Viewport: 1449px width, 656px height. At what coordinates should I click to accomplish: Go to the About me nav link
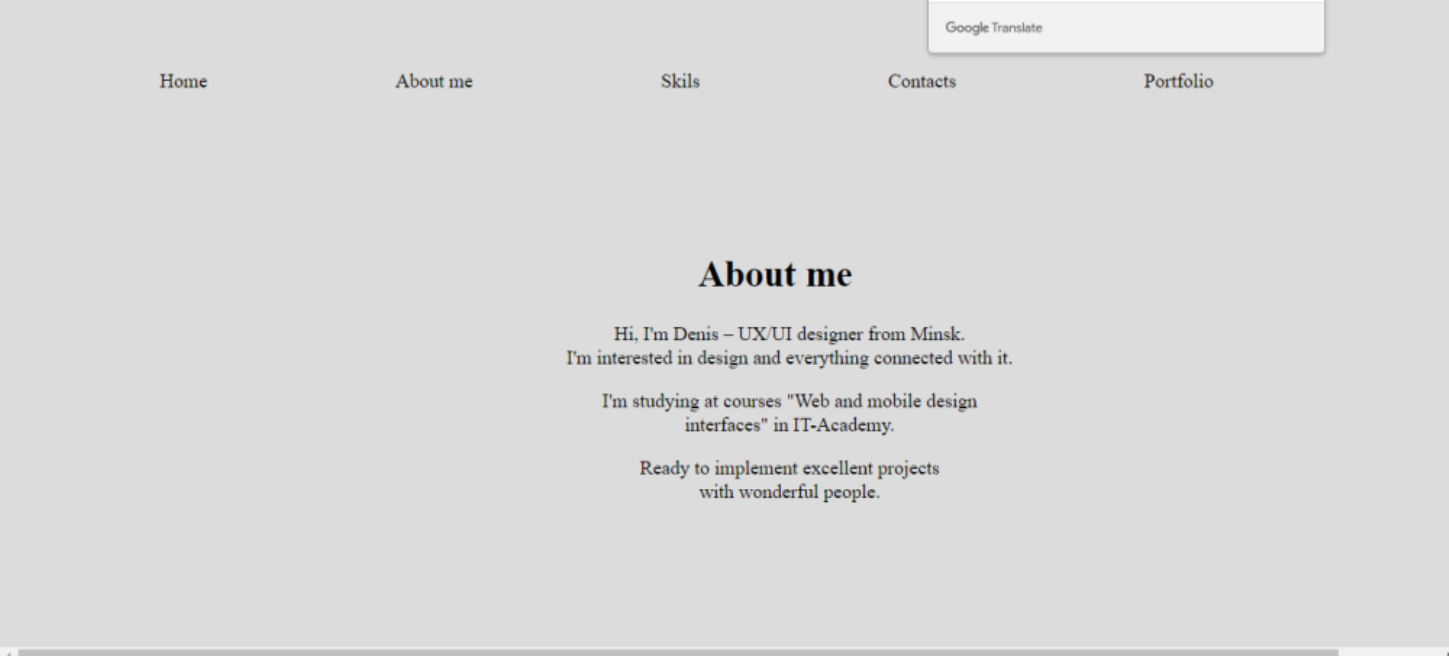[434, 82]
